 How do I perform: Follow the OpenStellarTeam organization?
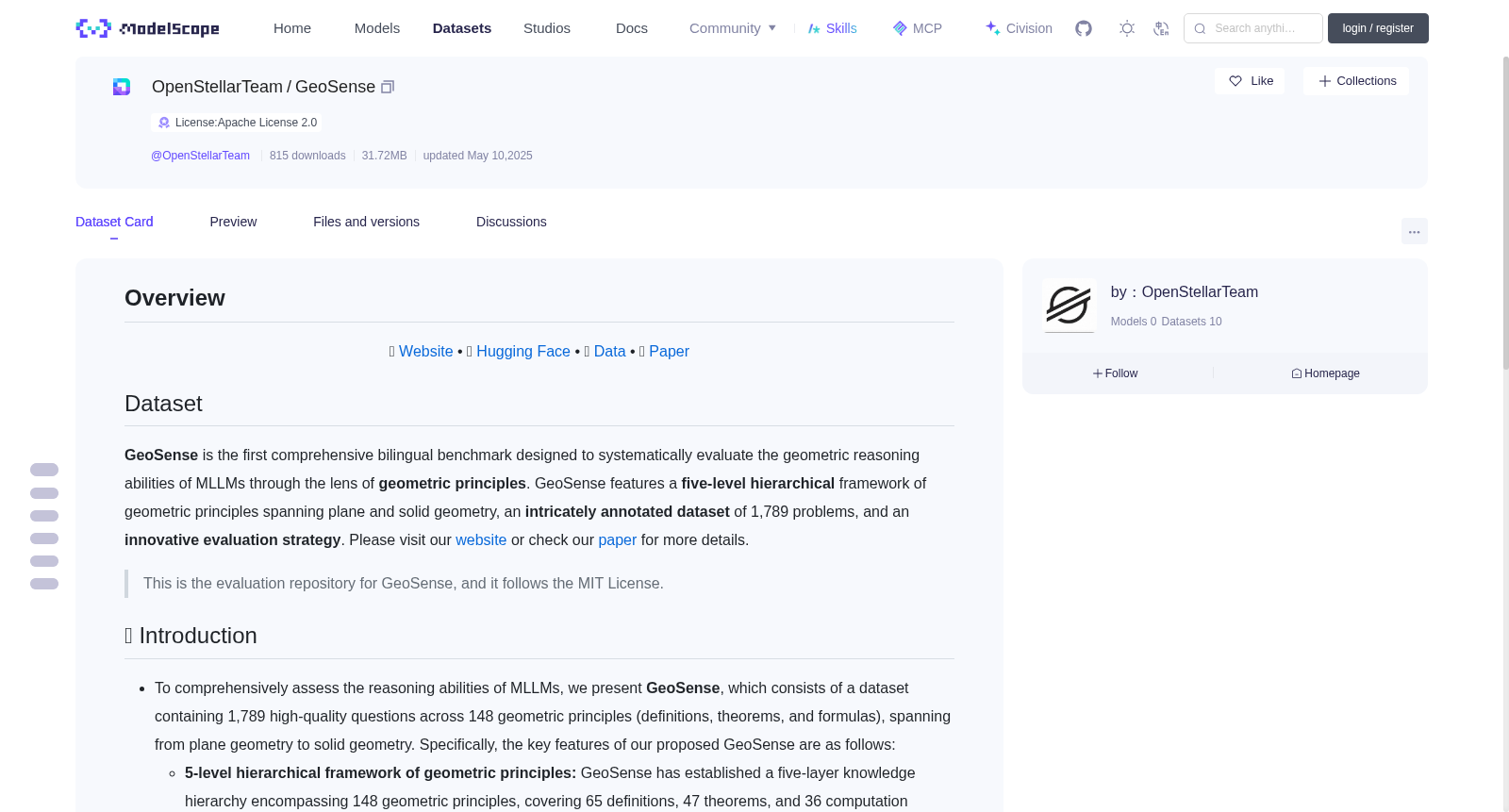[x=1116, y=373]
